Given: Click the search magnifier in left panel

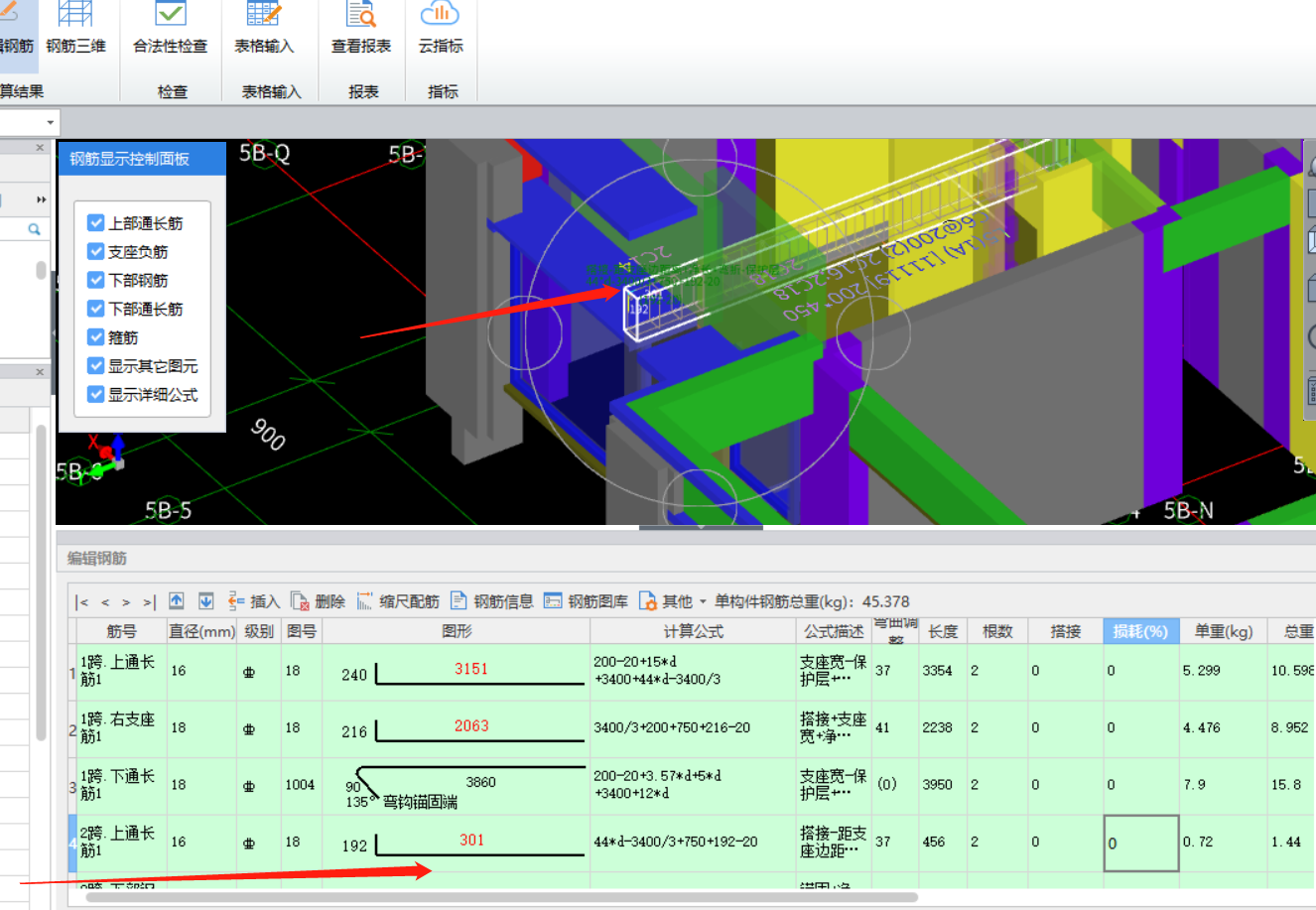Looking at the screenshot, I should 34,229.
